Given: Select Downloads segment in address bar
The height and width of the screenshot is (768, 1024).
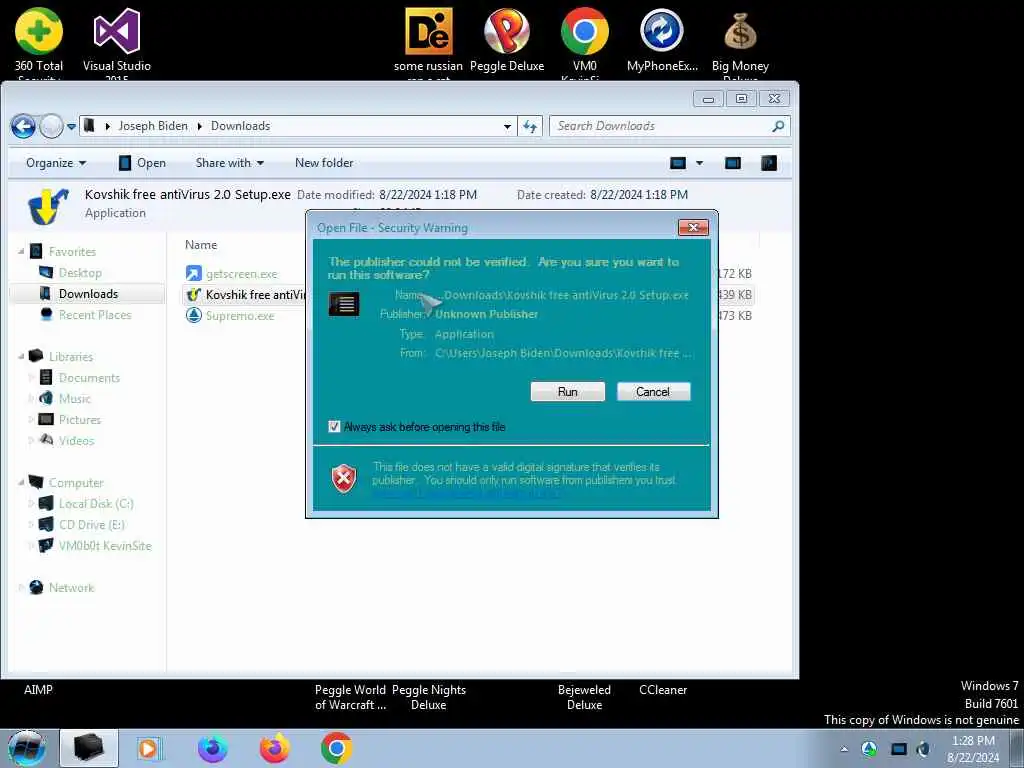Looking at the screenshot, I should point(240,126).
